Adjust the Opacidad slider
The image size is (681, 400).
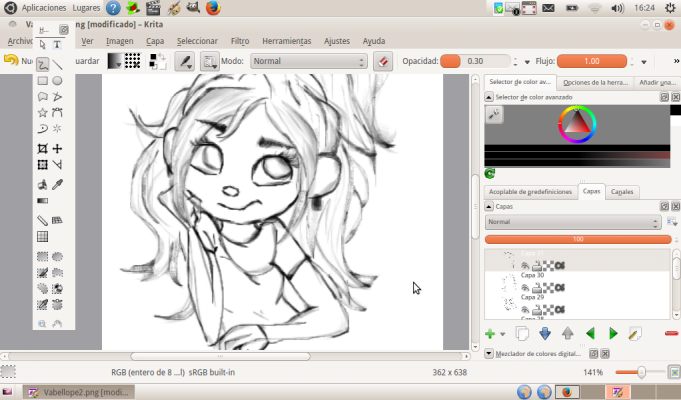(x=475, y=61)
